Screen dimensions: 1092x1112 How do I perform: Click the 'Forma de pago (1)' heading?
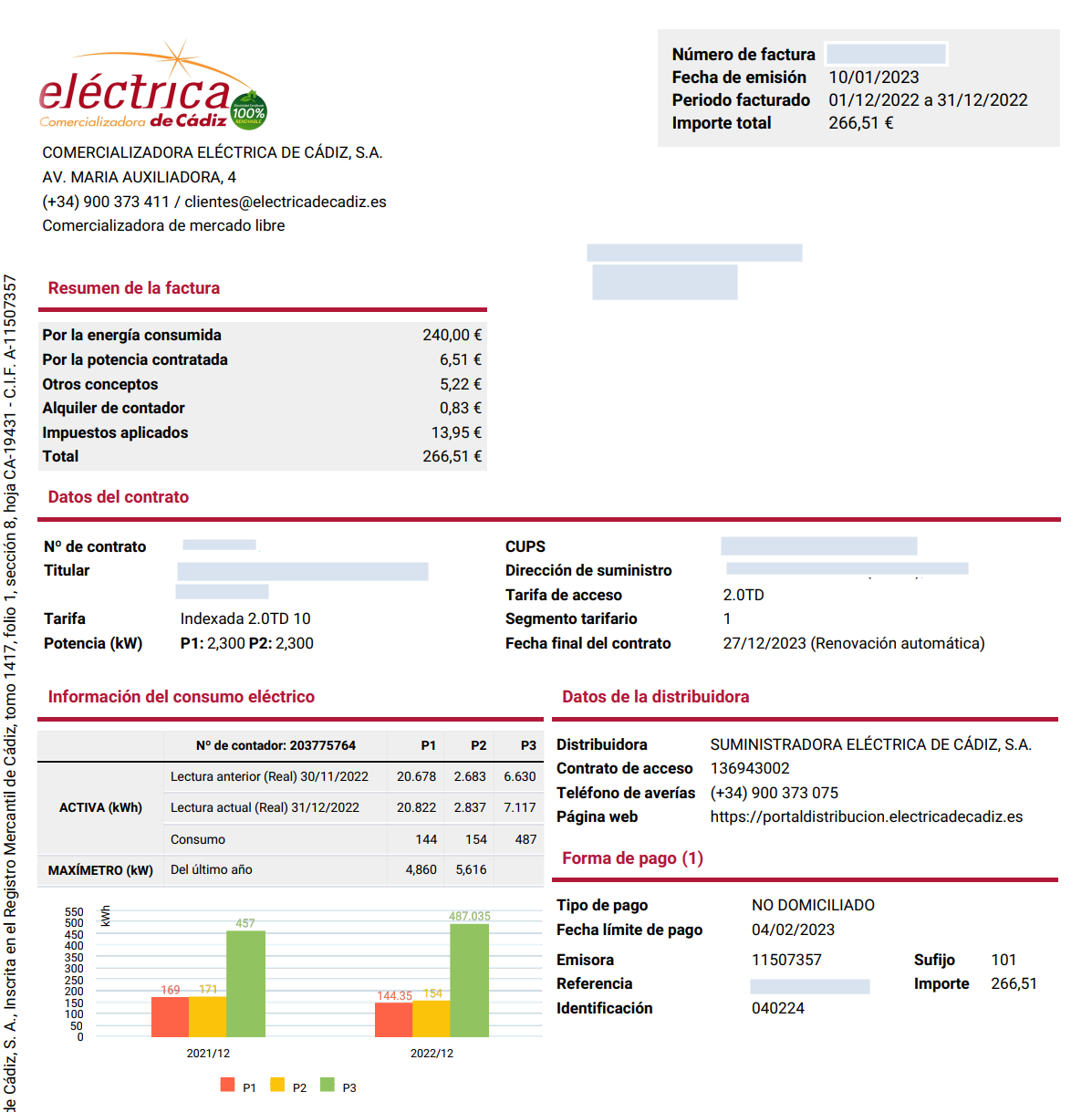(x=633, y=858)
